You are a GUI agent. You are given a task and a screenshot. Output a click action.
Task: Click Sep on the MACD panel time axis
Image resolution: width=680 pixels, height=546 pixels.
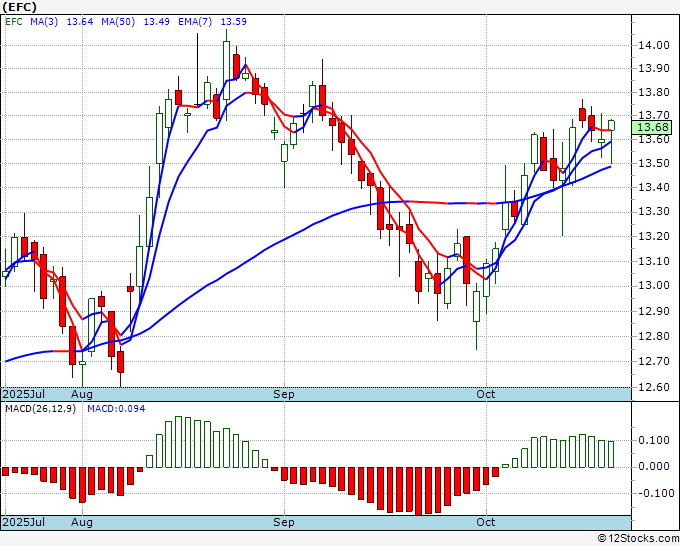284,522
